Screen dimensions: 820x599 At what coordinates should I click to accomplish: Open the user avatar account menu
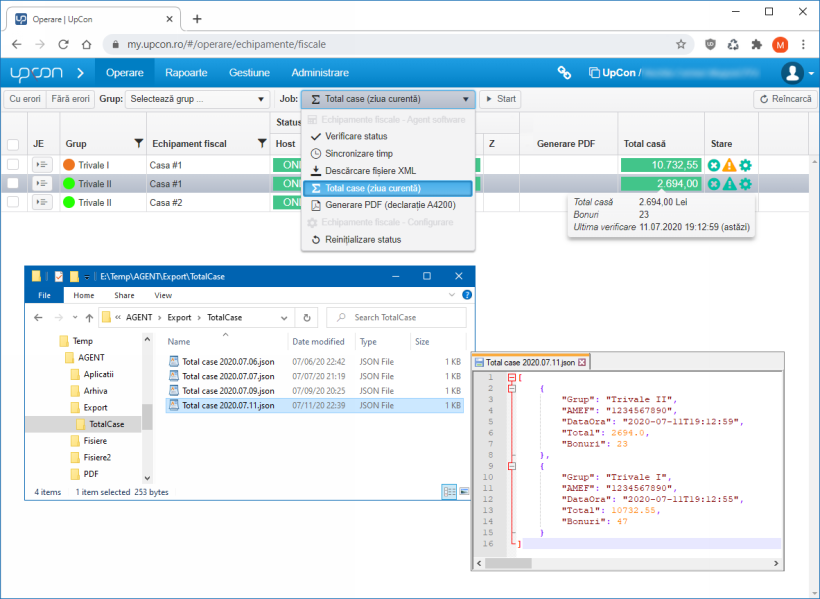(x=792, y=73)
